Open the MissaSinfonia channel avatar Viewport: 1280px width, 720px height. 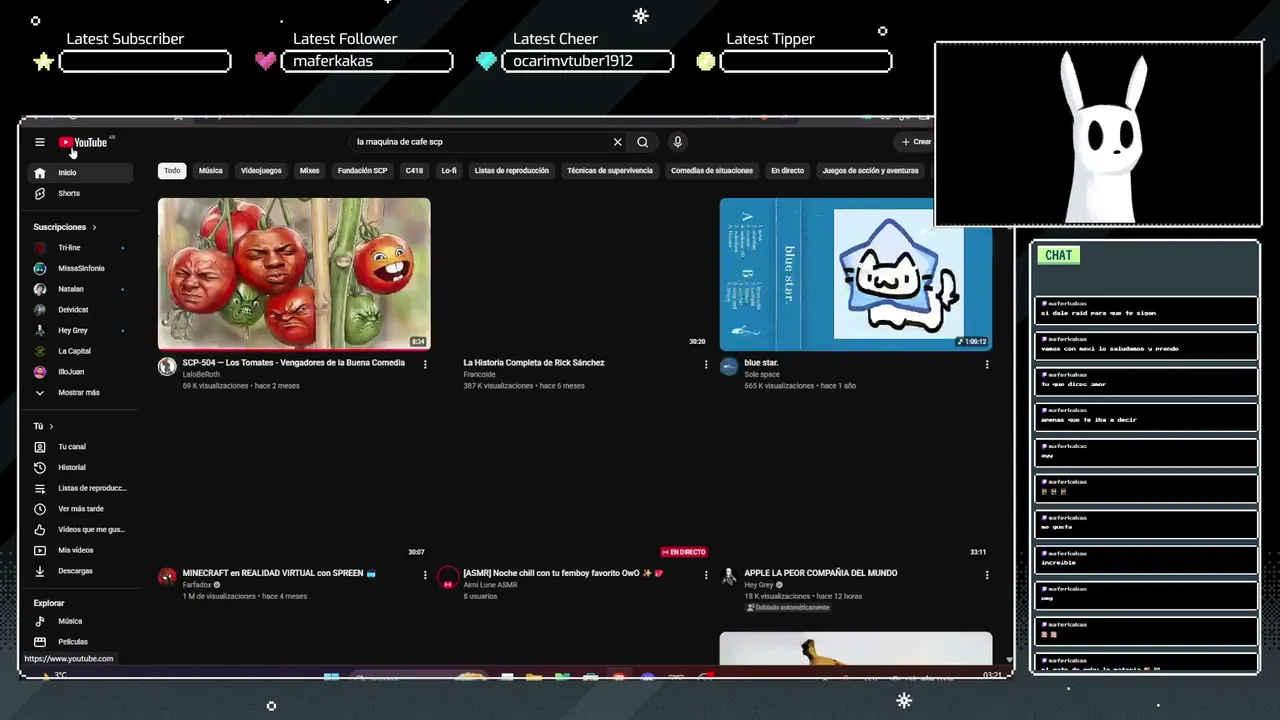point(40,269)
